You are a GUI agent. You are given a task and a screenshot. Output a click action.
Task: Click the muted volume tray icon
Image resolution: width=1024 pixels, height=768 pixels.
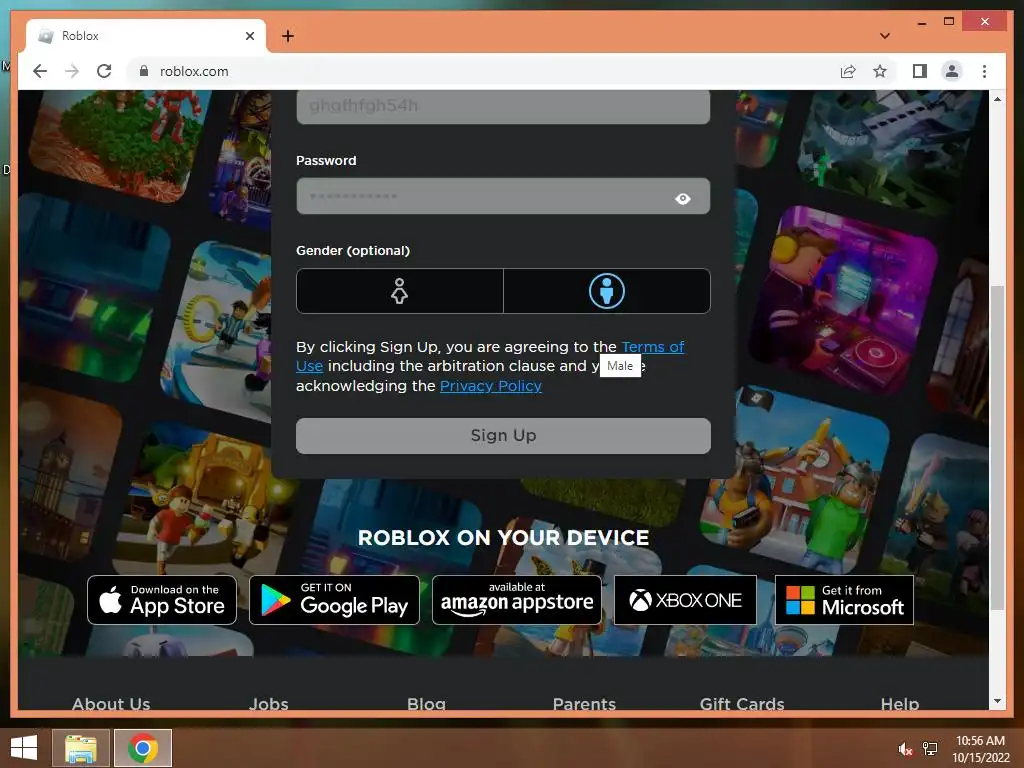coord(905,749)
